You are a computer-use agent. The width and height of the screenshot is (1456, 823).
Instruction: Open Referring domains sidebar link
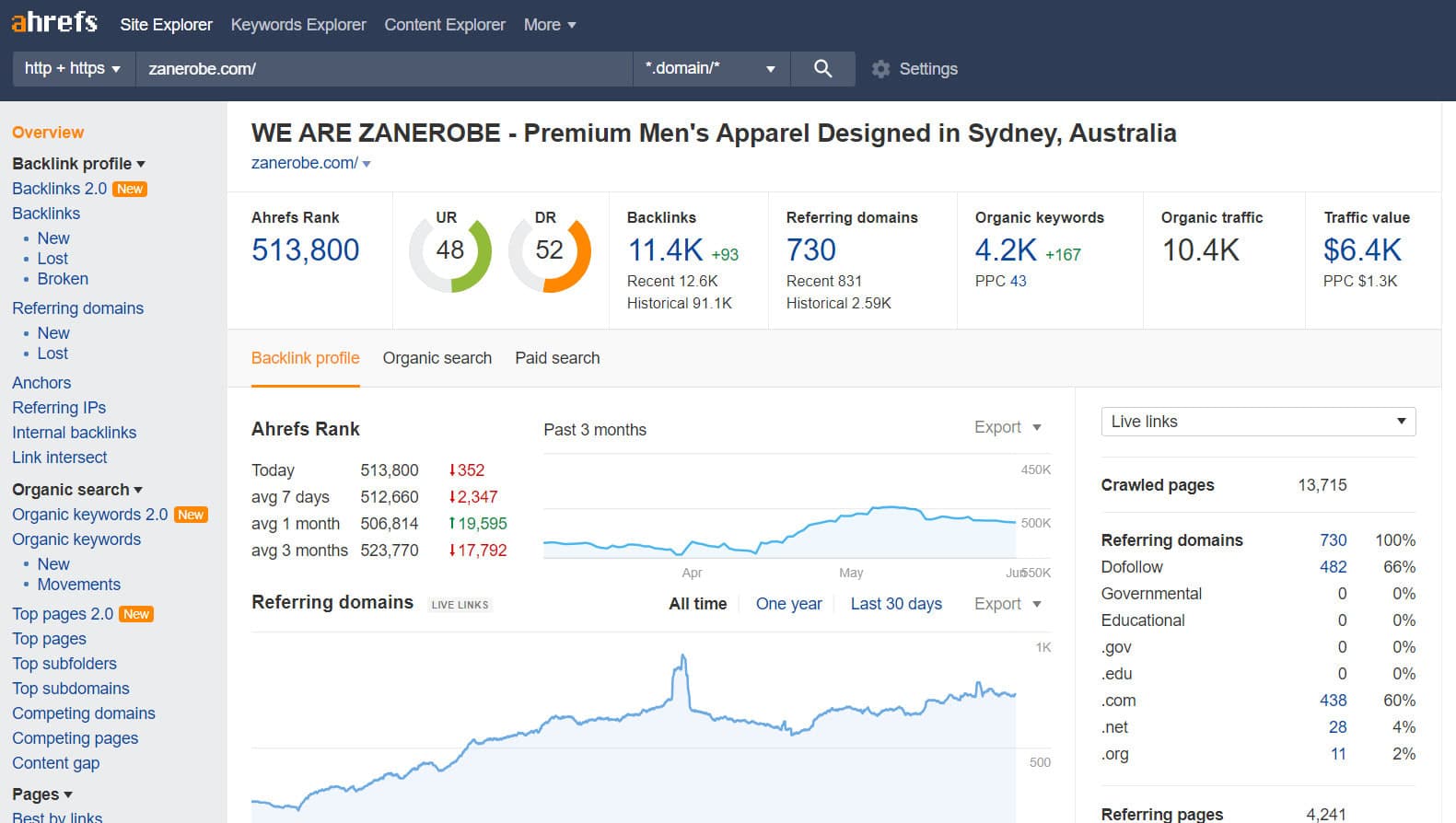pyautogui.click(x=78, y=308)
